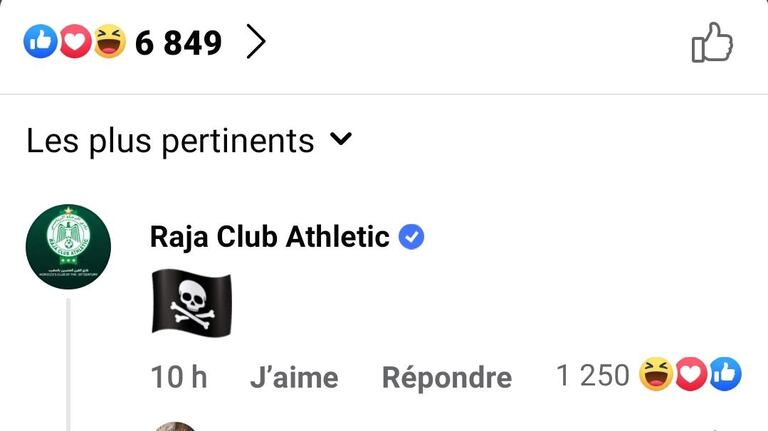Open the 6 849 reactions count
768x431 pixels.
(178, 43)
